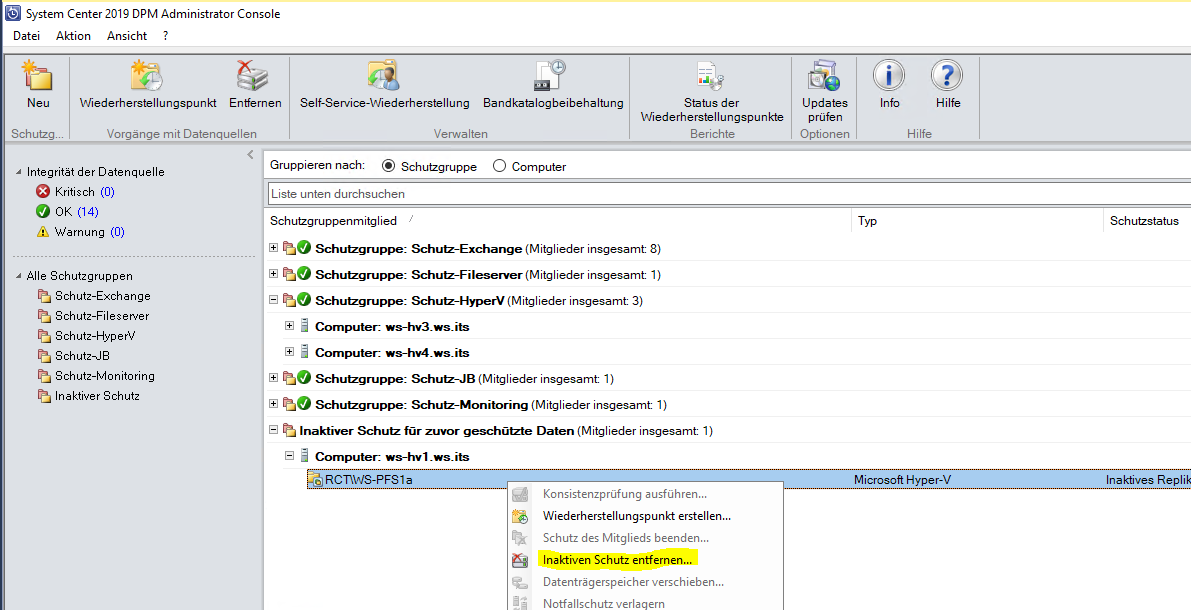Collapse Computer ws-hv1.ws.its node
The image size is (1191, 610).
pyautogui.click(x=289, y=456)
